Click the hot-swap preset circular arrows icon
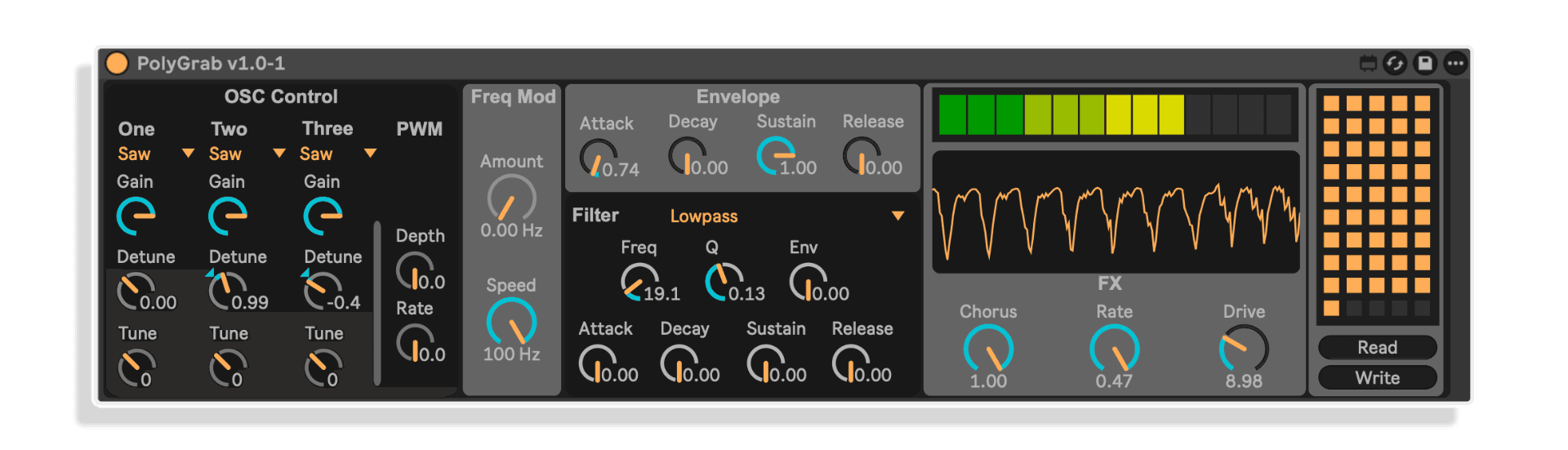Image resolution: width=1568 pixels, height=450 pixels. (x=1395, y=63)
